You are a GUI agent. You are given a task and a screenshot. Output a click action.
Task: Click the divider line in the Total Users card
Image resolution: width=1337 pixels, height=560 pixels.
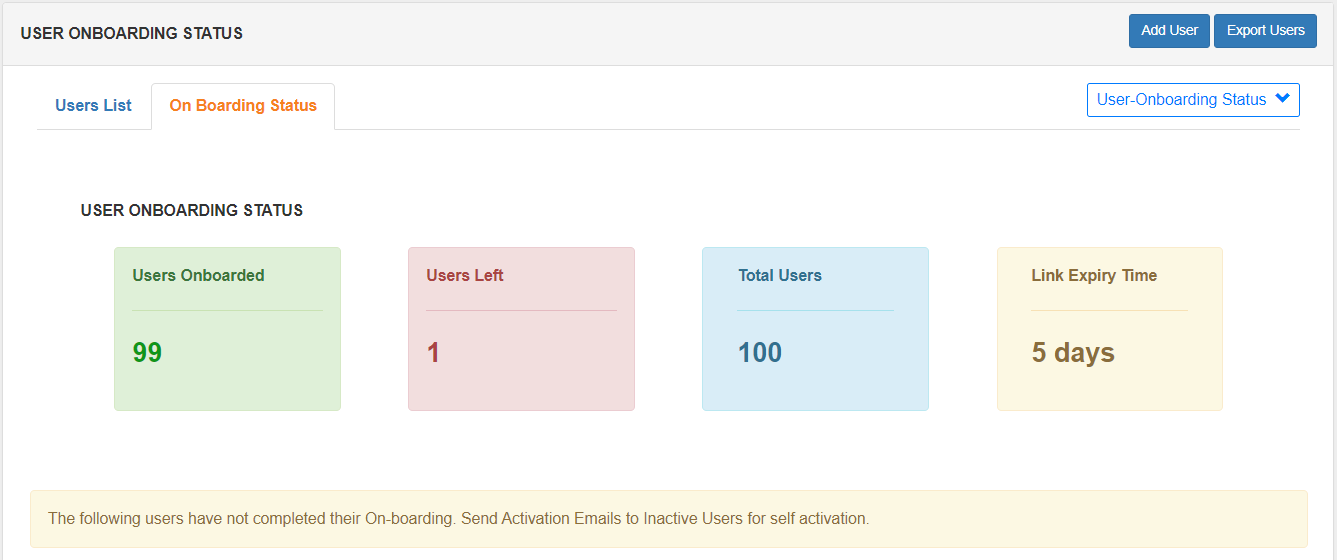815,310
